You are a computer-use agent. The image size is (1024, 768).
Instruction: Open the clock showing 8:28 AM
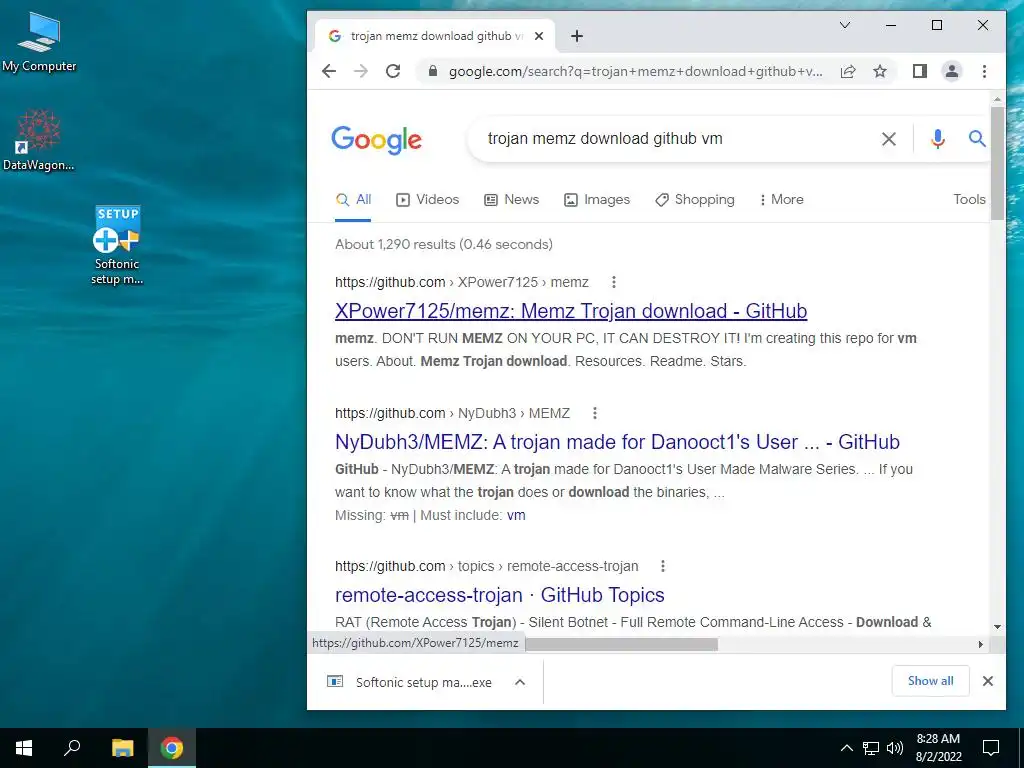pos(938,748)
